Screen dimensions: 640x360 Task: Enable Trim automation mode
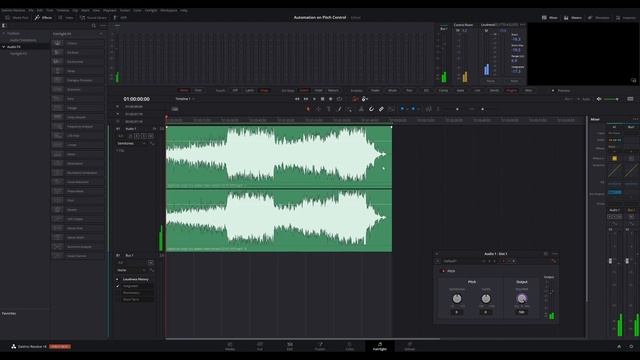[x=198, y=90]
